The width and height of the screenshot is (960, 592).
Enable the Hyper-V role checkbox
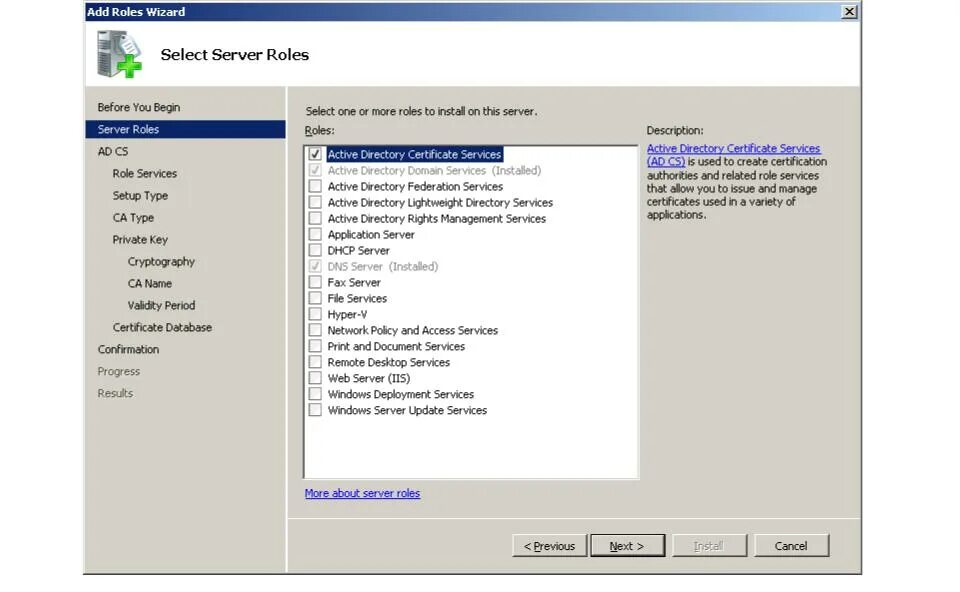315,314
